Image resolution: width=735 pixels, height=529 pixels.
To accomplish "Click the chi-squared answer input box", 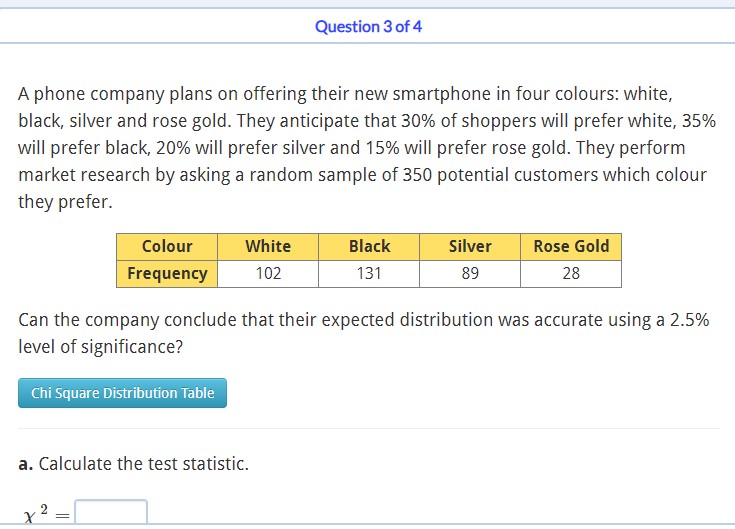I will point(111,512).
